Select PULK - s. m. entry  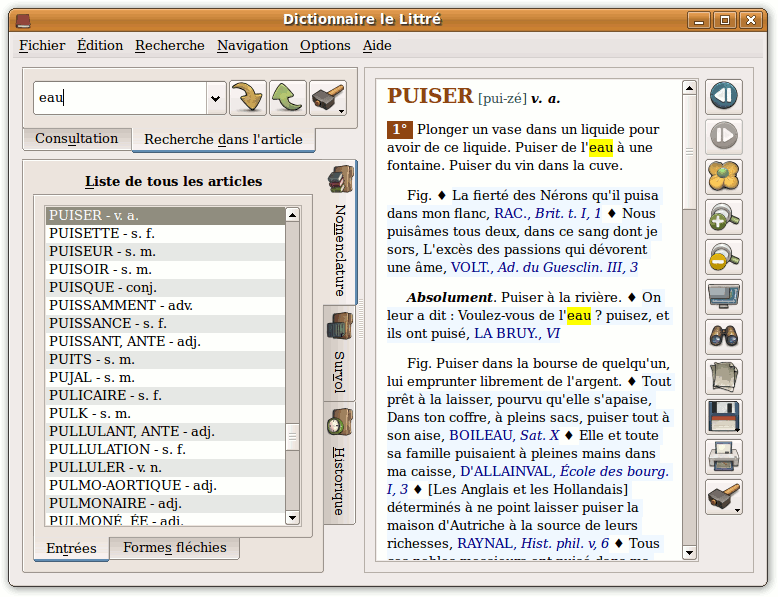point(165,413)
